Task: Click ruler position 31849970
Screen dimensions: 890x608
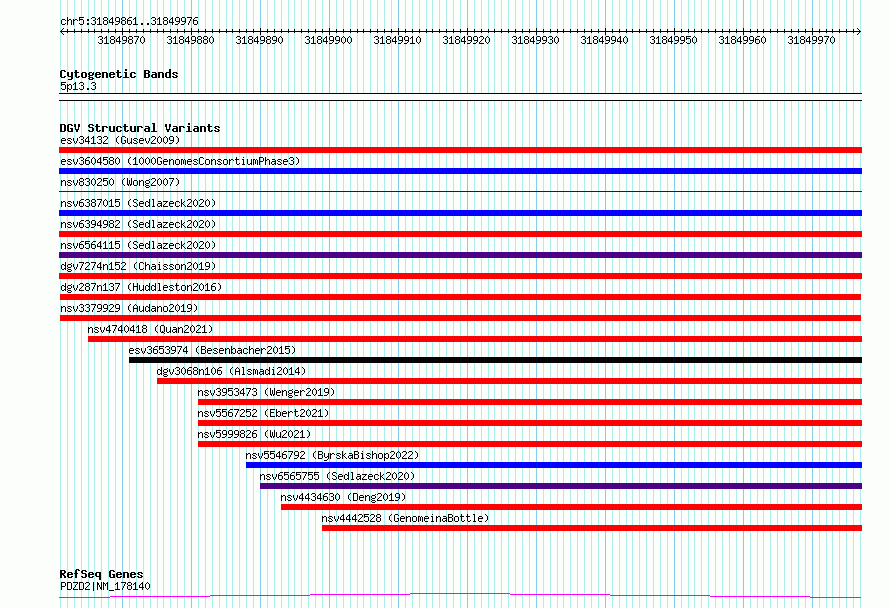Action: (x=811, y=40)
